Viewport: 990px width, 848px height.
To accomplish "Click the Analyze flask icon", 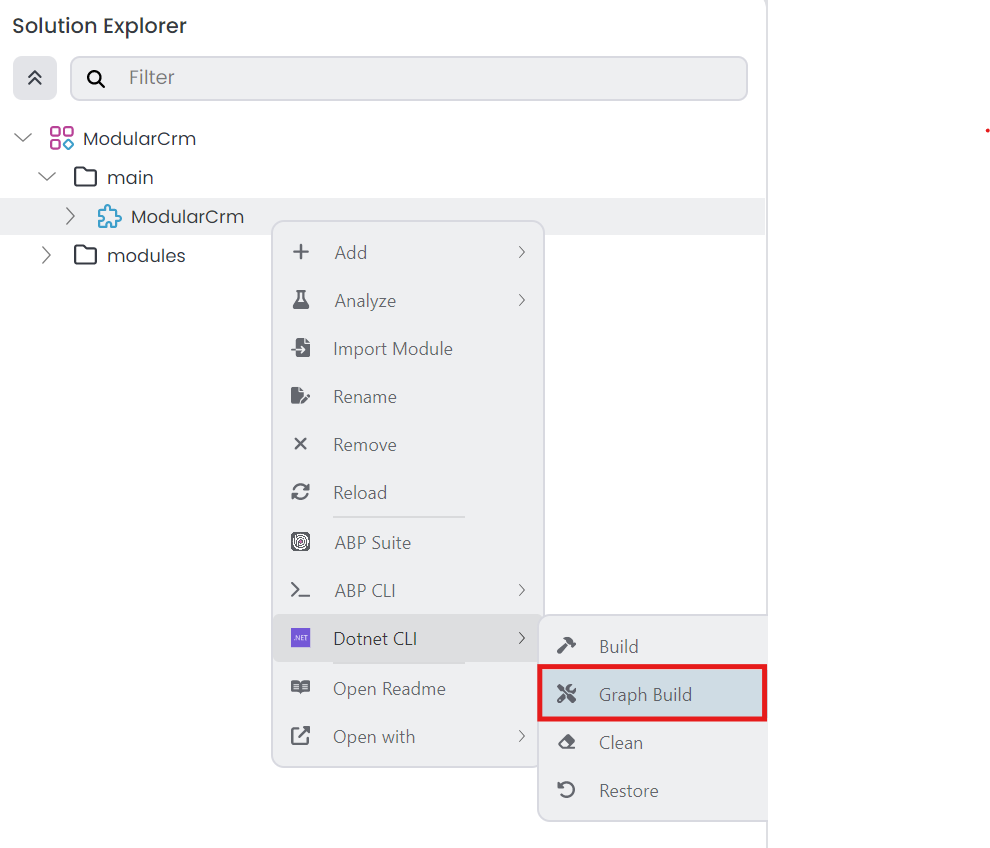I will coord(300,300).
